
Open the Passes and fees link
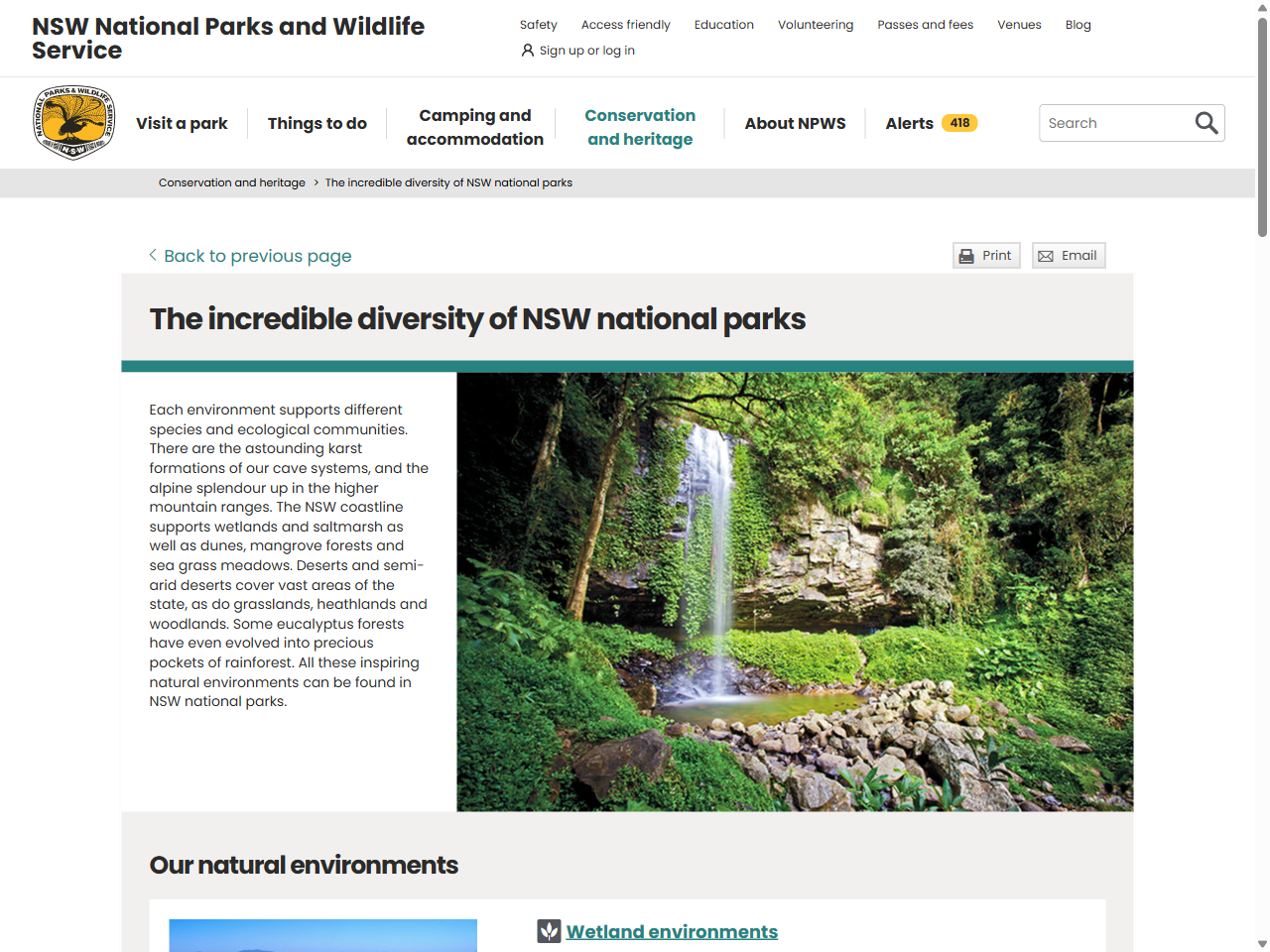pos(925,25)
